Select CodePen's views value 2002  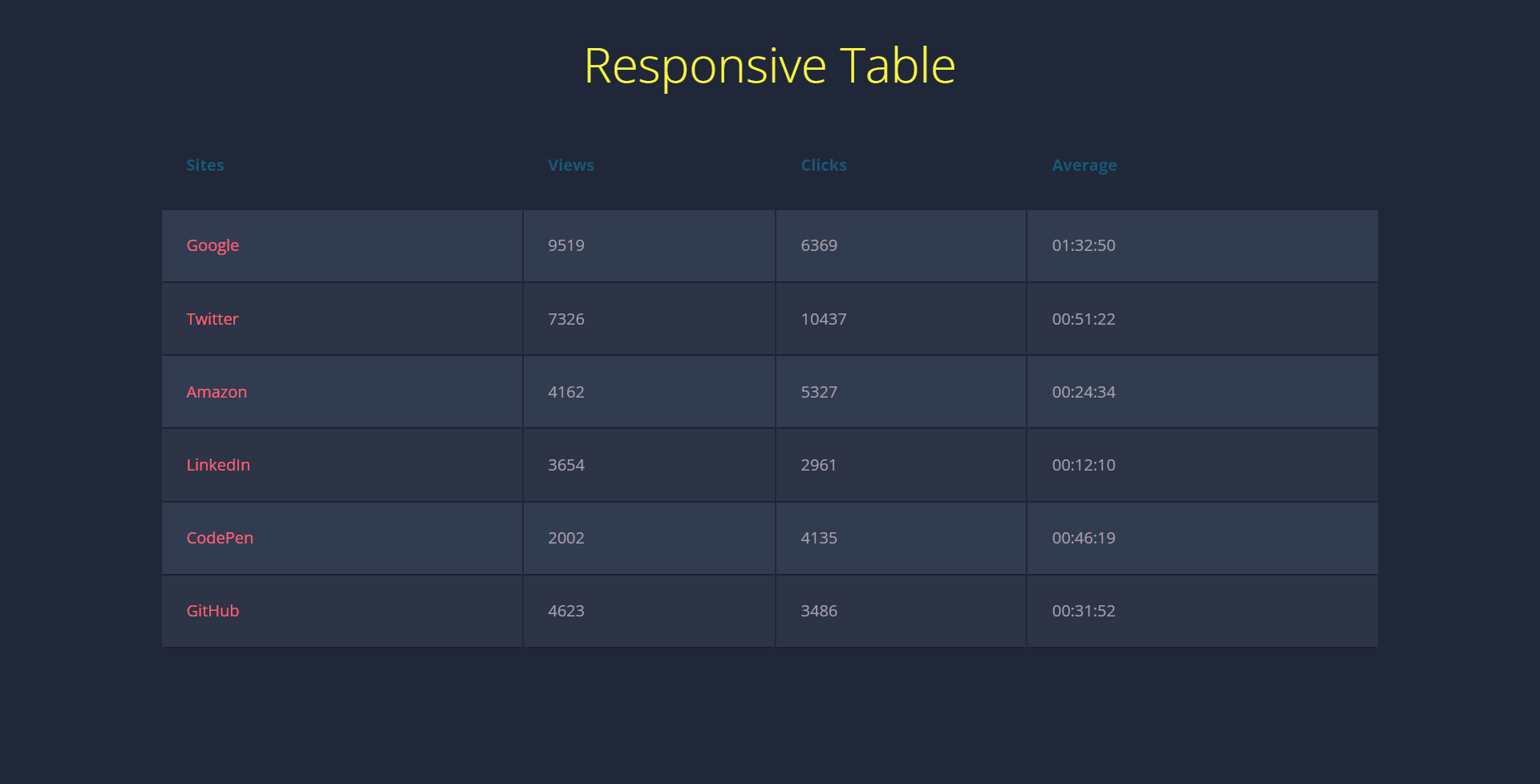pos(566,538)
